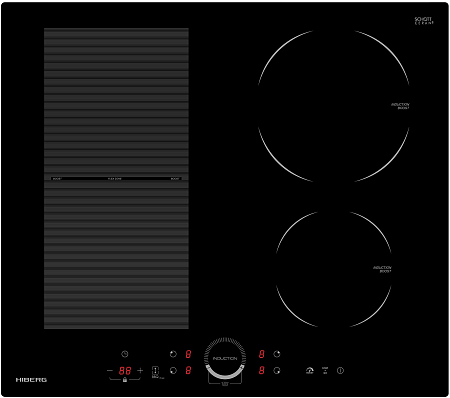
Task: Tap the INDUCTION label in dial center
Action: point(225,359)
